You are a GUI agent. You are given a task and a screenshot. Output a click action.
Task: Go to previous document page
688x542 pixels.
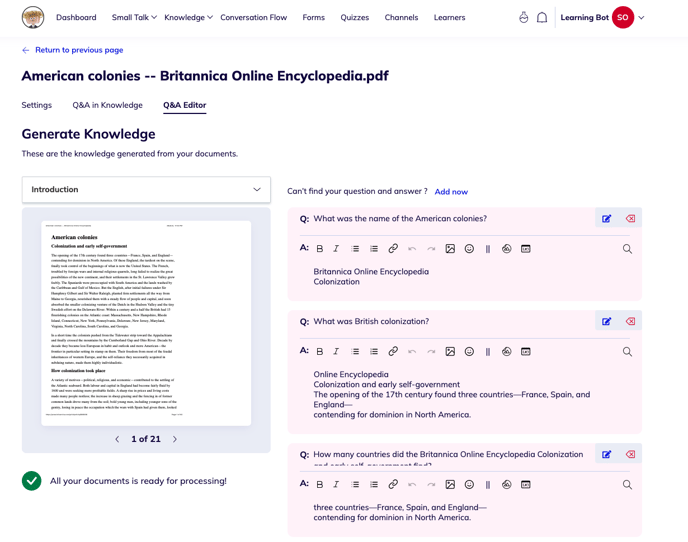click(117, 439)
